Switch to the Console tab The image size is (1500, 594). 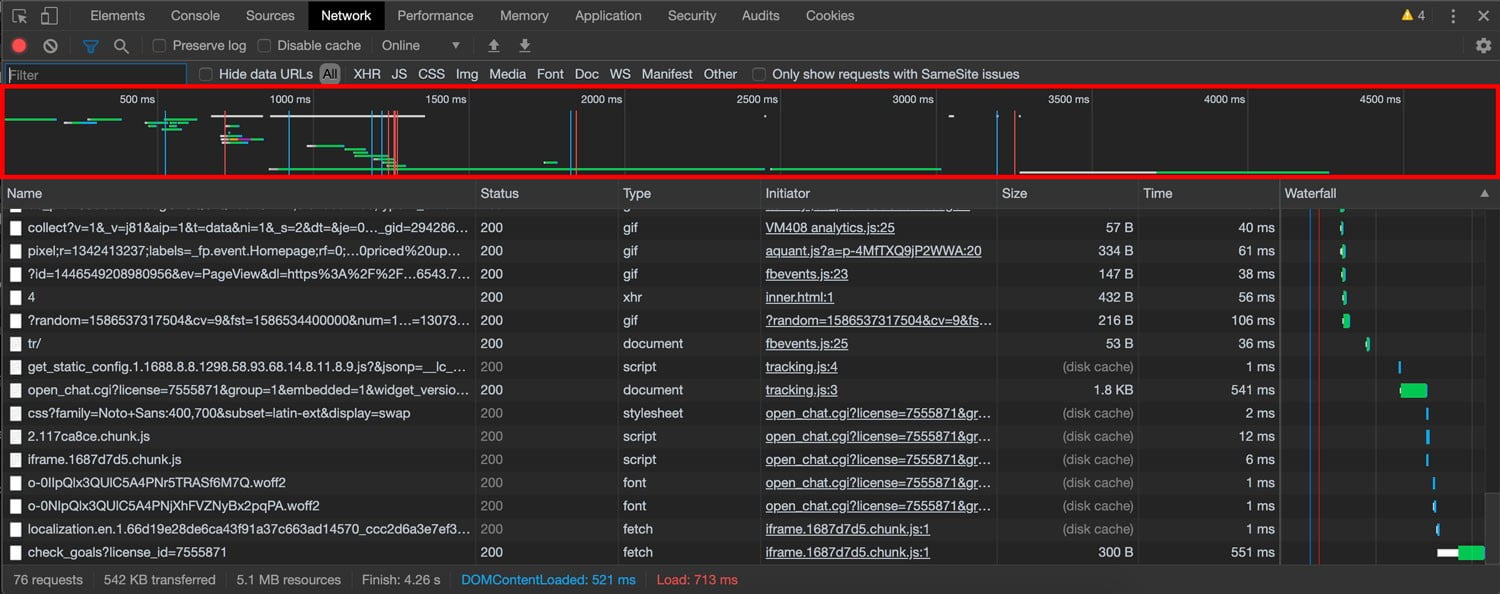click(x=195, y=15)
